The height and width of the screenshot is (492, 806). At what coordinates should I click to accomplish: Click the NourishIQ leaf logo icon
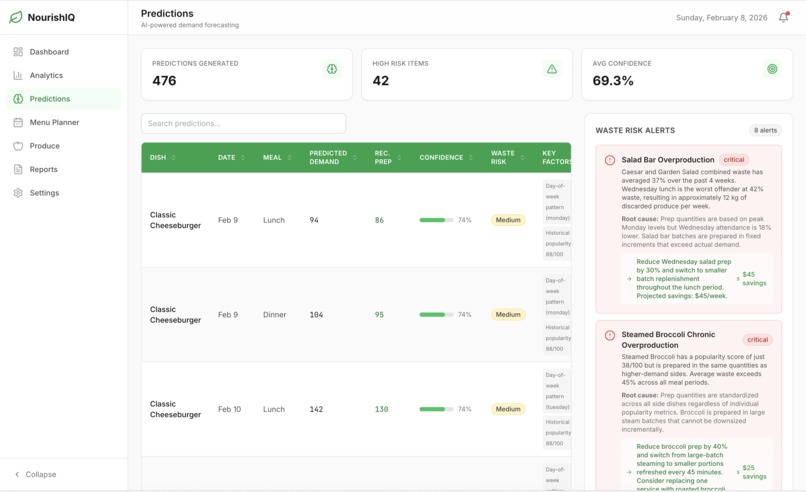coord(15,17)
